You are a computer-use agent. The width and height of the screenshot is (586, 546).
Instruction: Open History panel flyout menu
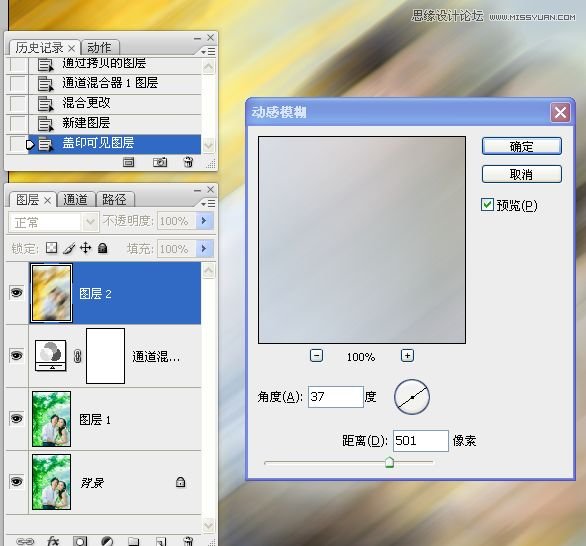208,52
